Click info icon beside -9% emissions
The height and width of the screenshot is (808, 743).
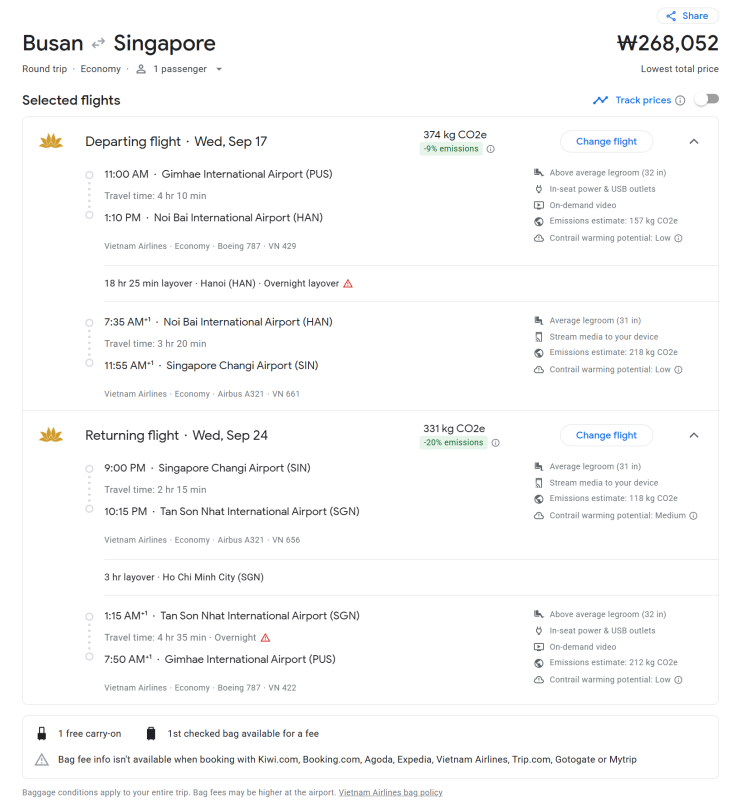pos(491,149)
